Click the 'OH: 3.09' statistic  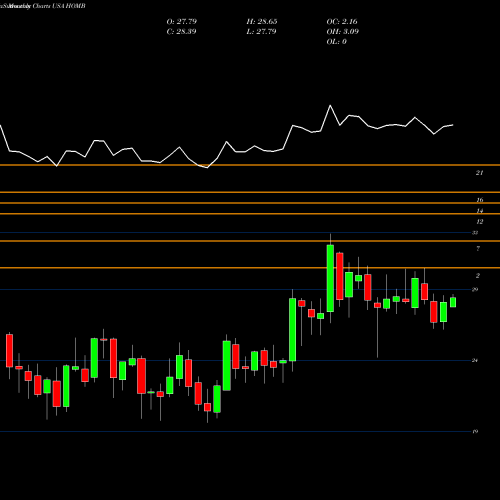coord(343,32)
